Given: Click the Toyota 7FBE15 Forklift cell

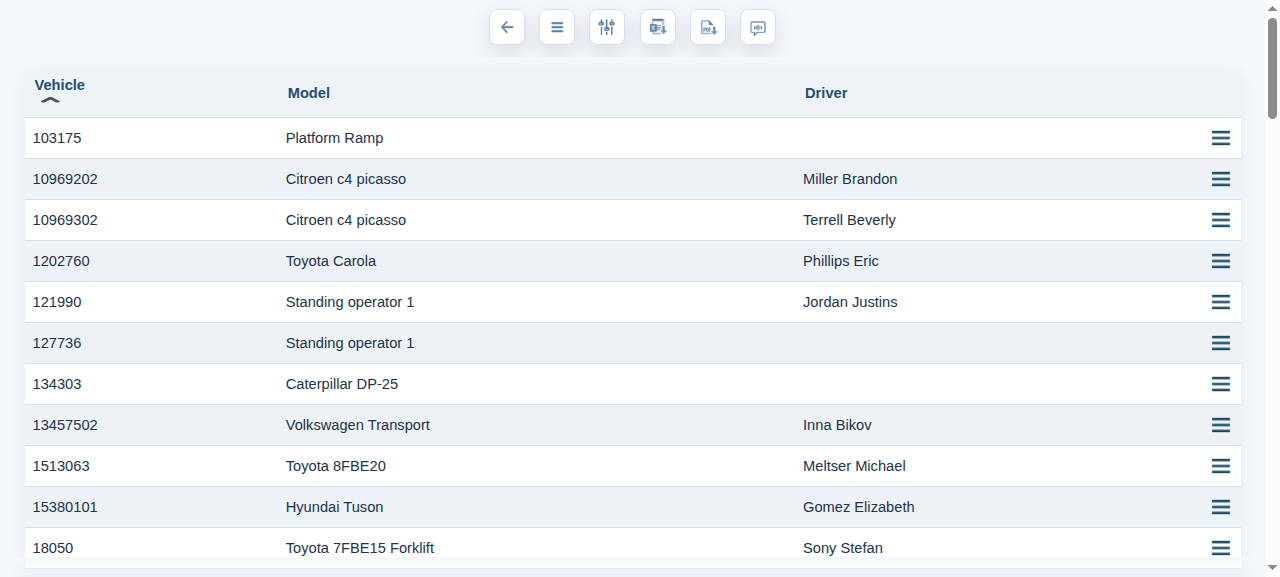Looking at the screenshot, I should [x=360, y=548].
